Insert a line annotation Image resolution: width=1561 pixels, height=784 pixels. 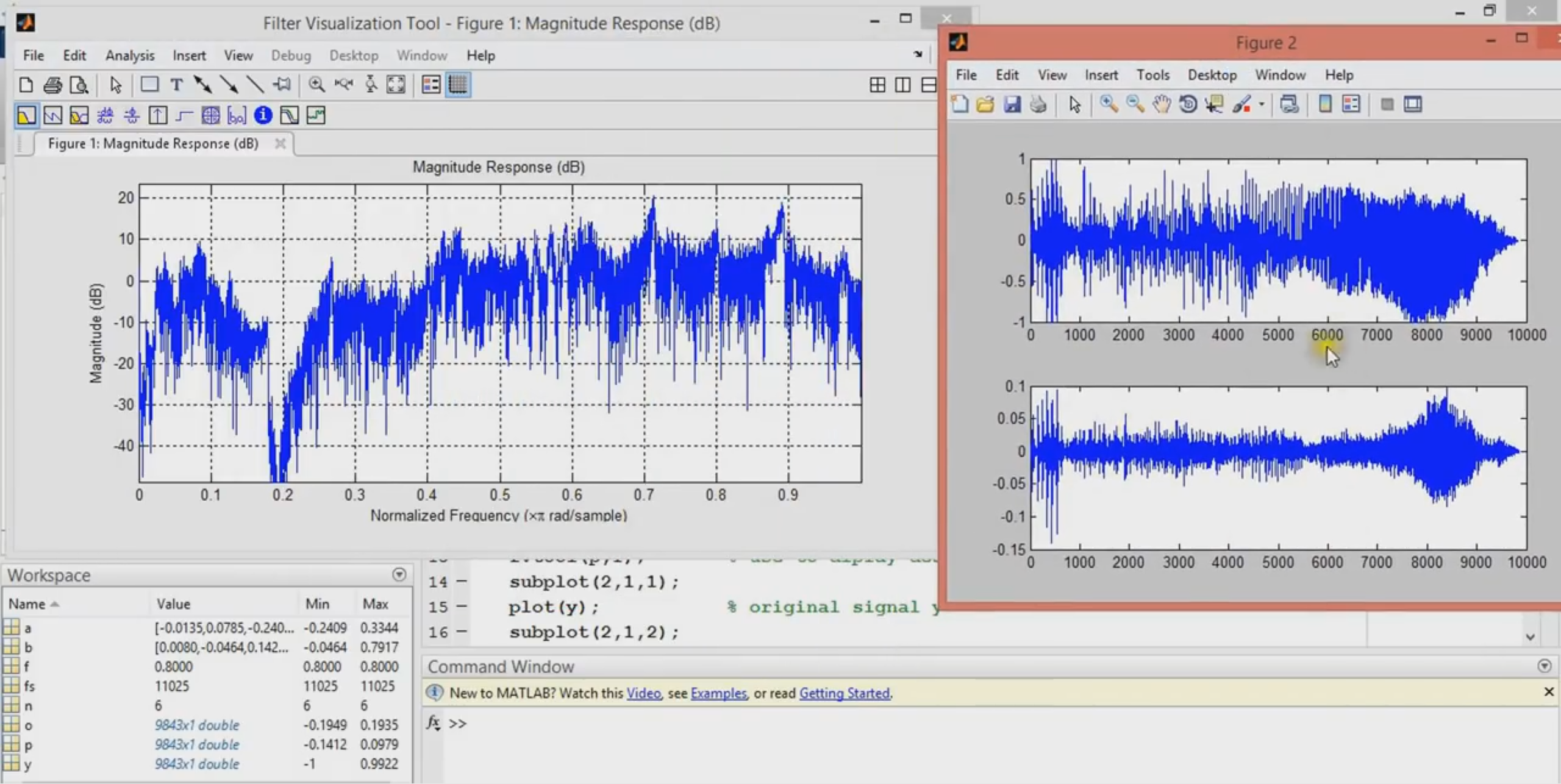click(x=255, y=85)
